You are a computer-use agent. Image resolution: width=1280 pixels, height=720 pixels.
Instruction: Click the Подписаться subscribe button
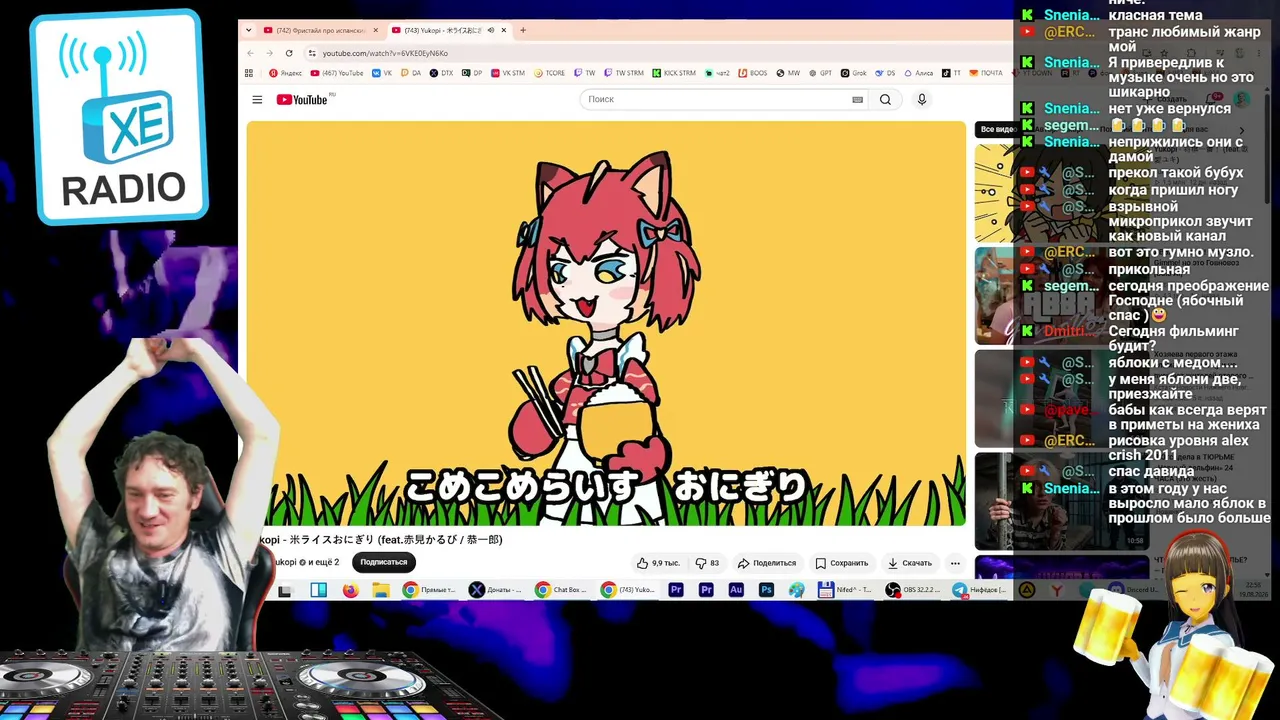(383, 562)
